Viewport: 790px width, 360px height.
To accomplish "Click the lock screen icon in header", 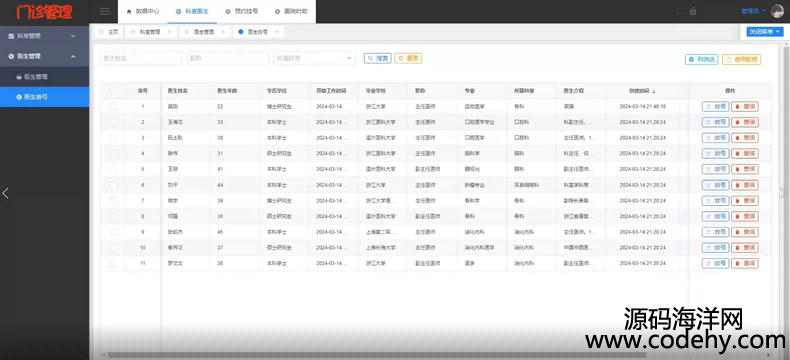I will click(693, 11).
